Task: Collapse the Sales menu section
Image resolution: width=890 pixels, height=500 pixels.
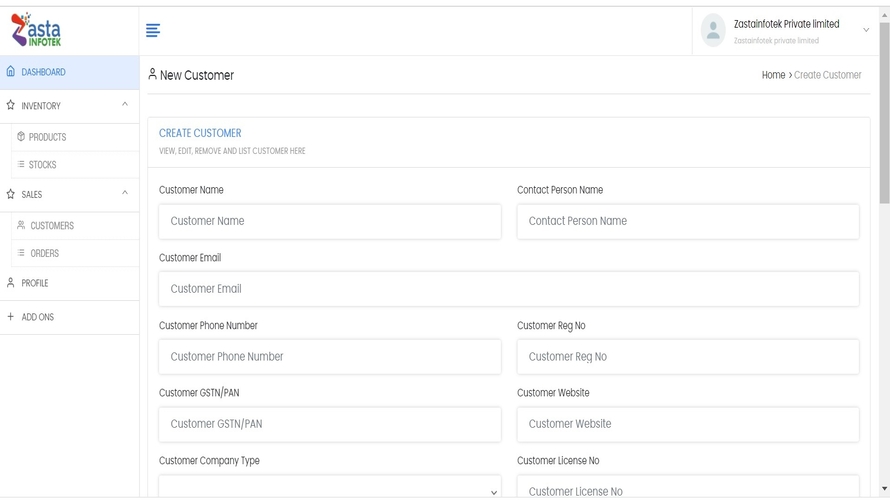Action: coord(125,194)
